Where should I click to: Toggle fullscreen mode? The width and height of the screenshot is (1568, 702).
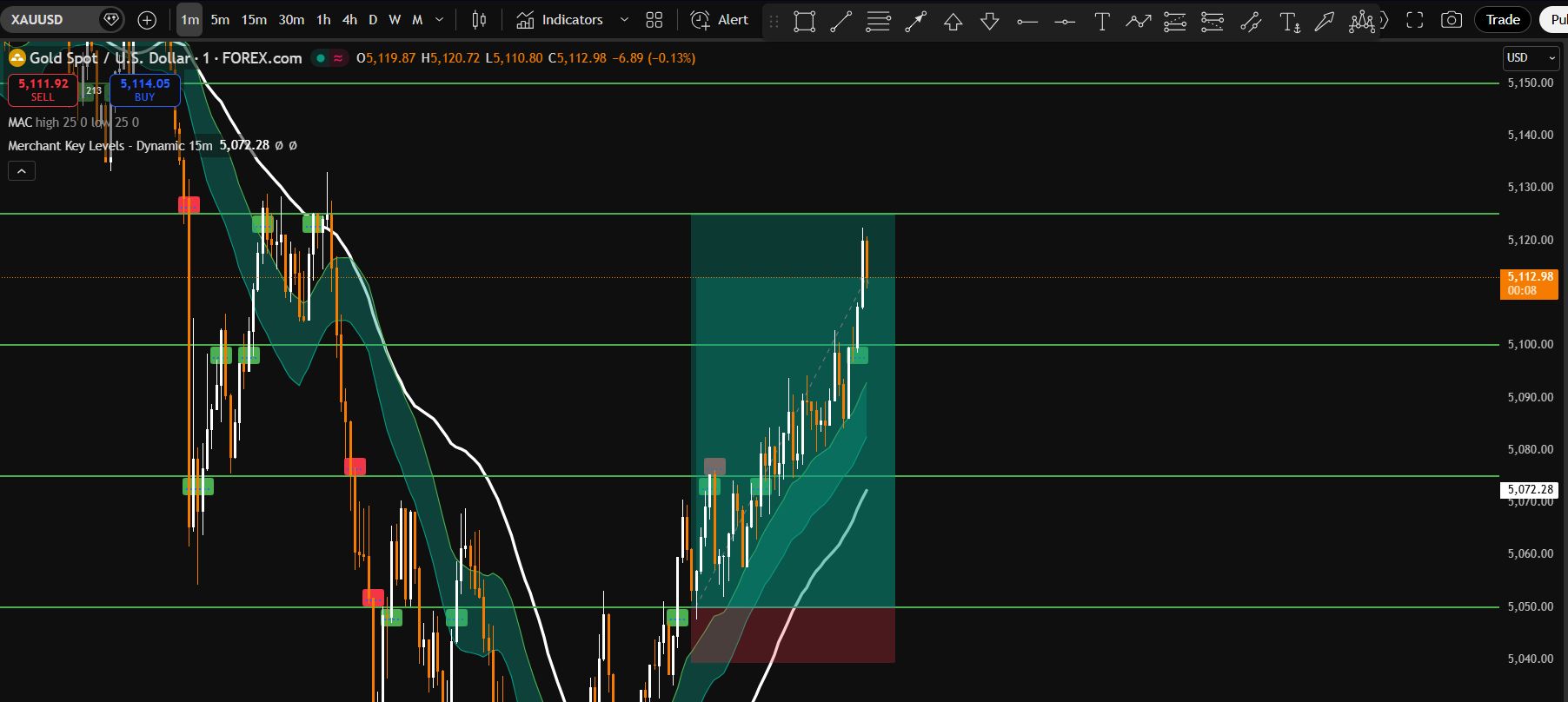point(1414,20)
